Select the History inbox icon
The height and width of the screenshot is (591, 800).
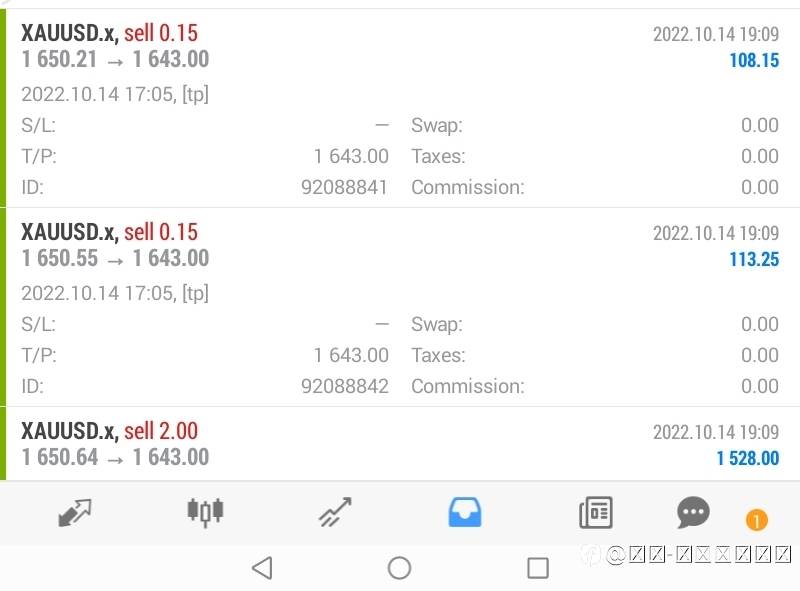[x=465, y=513]
